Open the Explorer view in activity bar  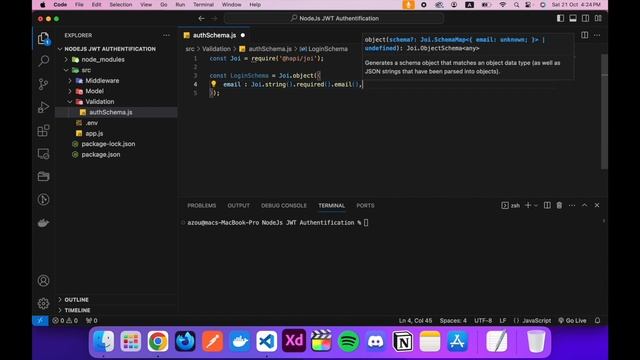[43, 38]
